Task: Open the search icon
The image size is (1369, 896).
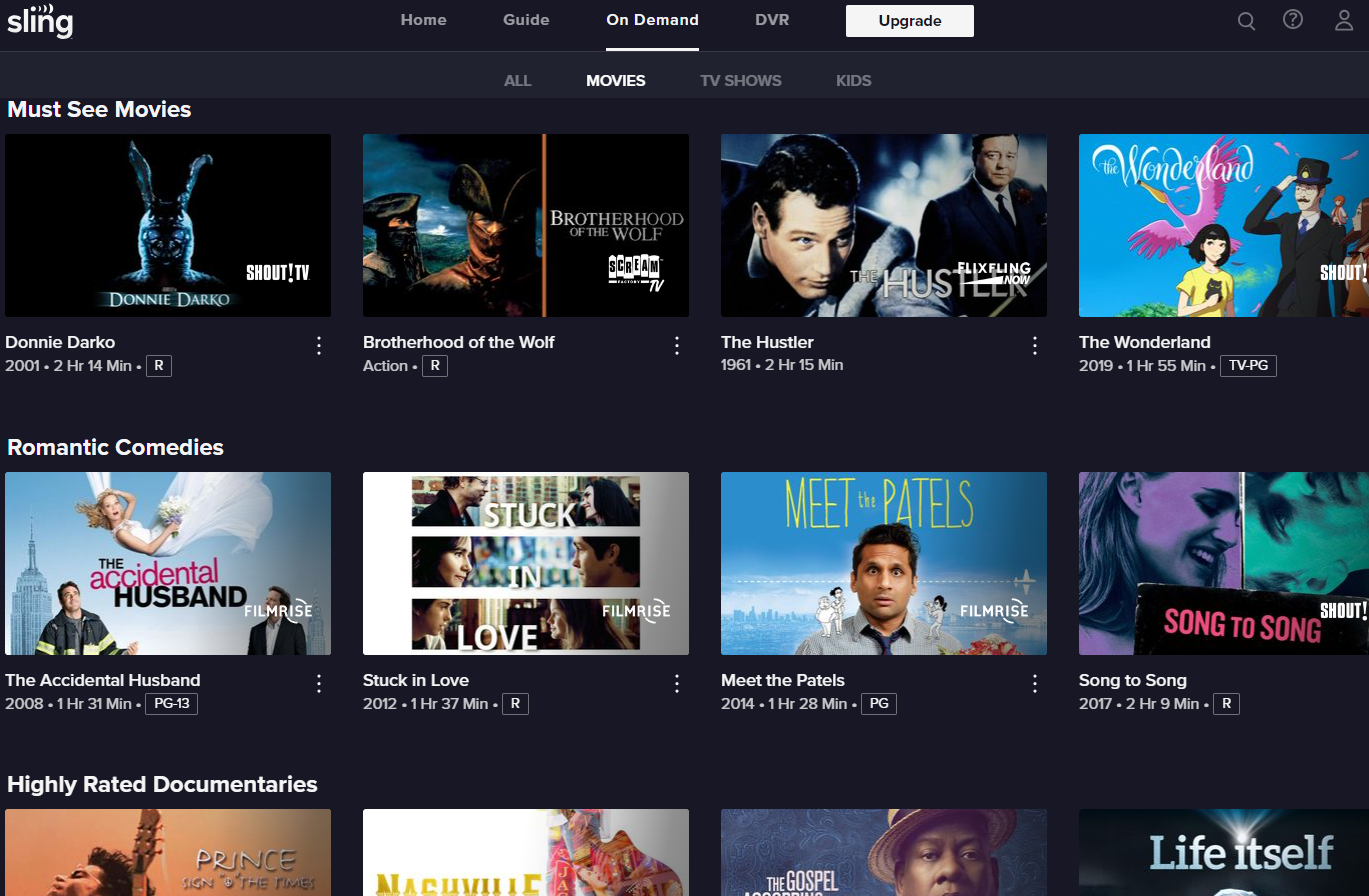Action: [x=1246, y=21]
